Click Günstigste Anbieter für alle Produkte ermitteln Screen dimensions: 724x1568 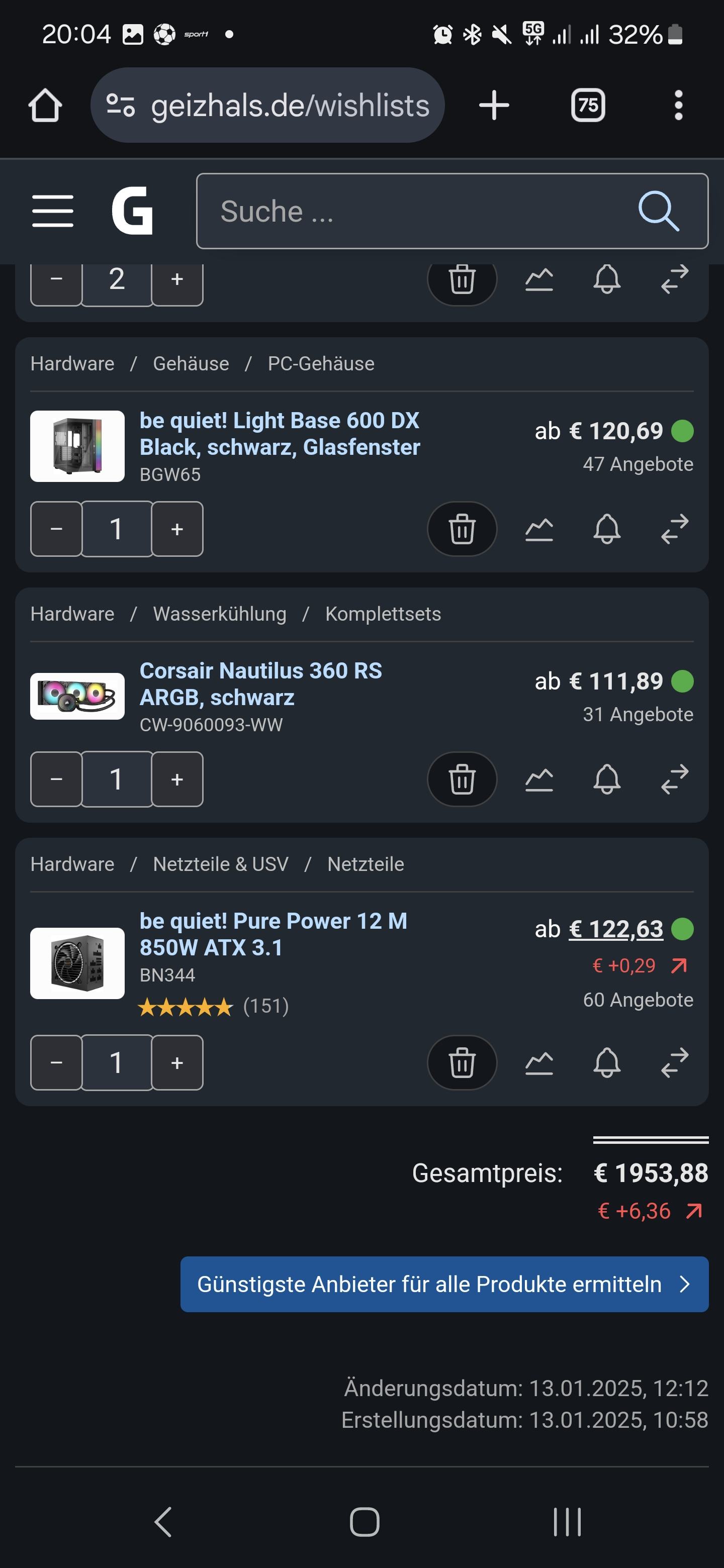(444, 1284)
